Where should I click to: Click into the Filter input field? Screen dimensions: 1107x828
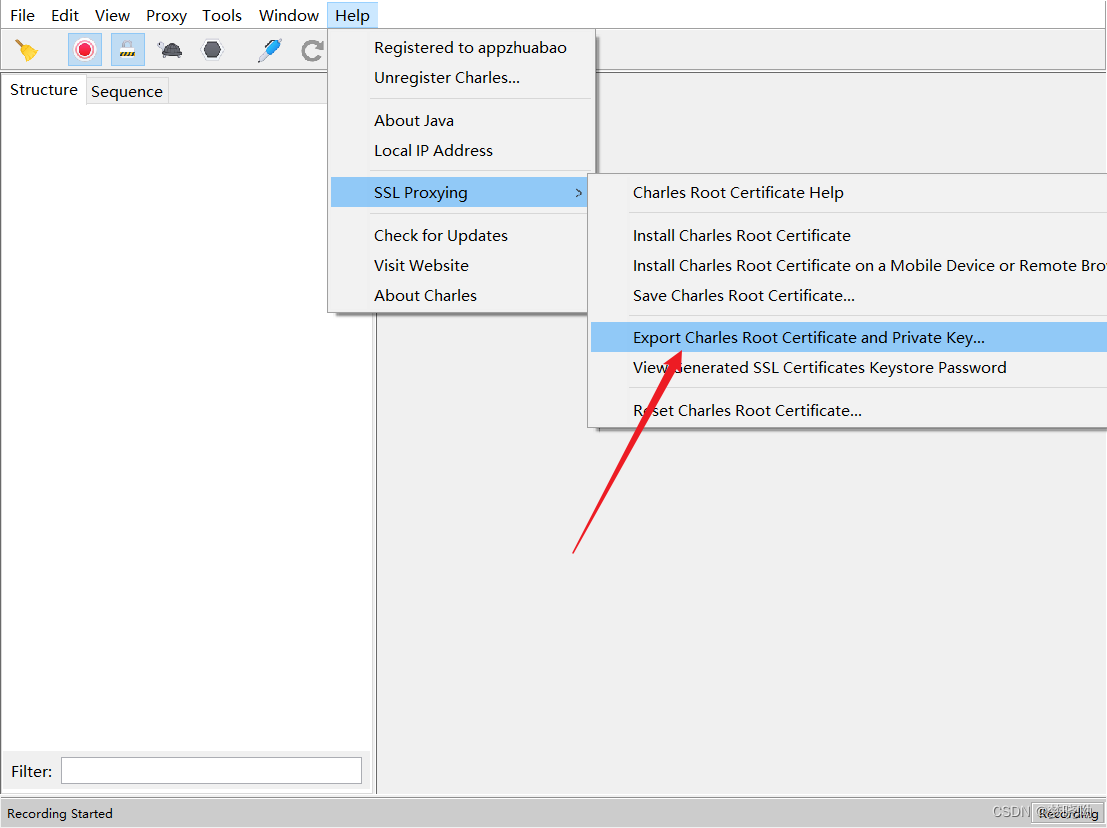pos(211,771)
